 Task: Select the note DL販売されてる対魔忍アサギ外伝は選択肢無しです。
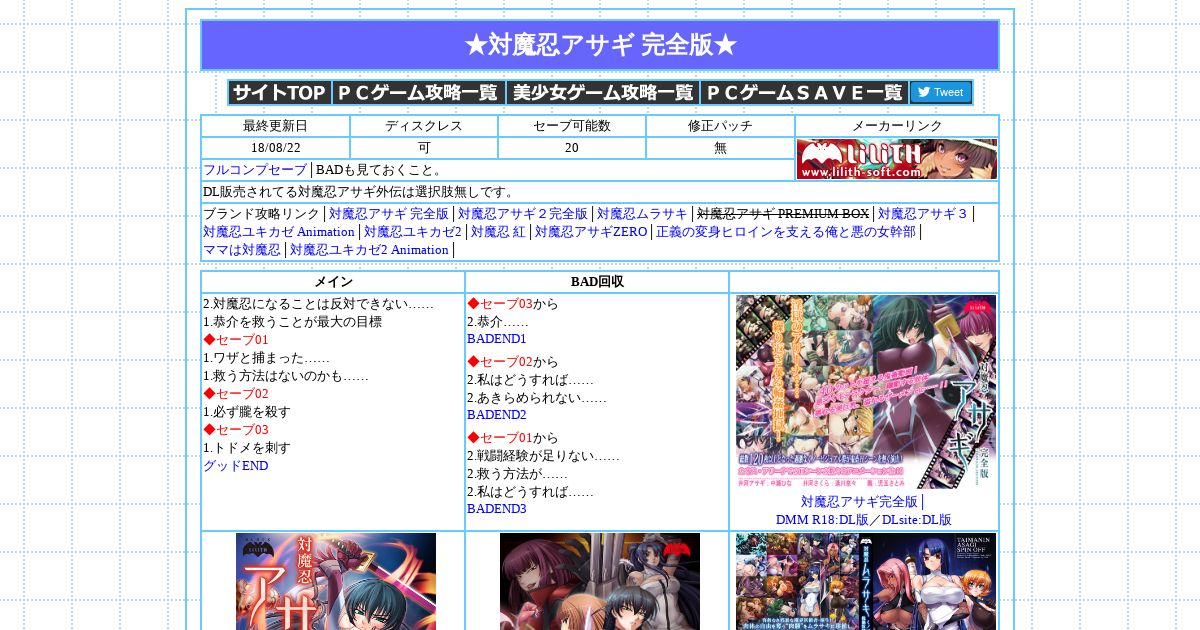359,192
